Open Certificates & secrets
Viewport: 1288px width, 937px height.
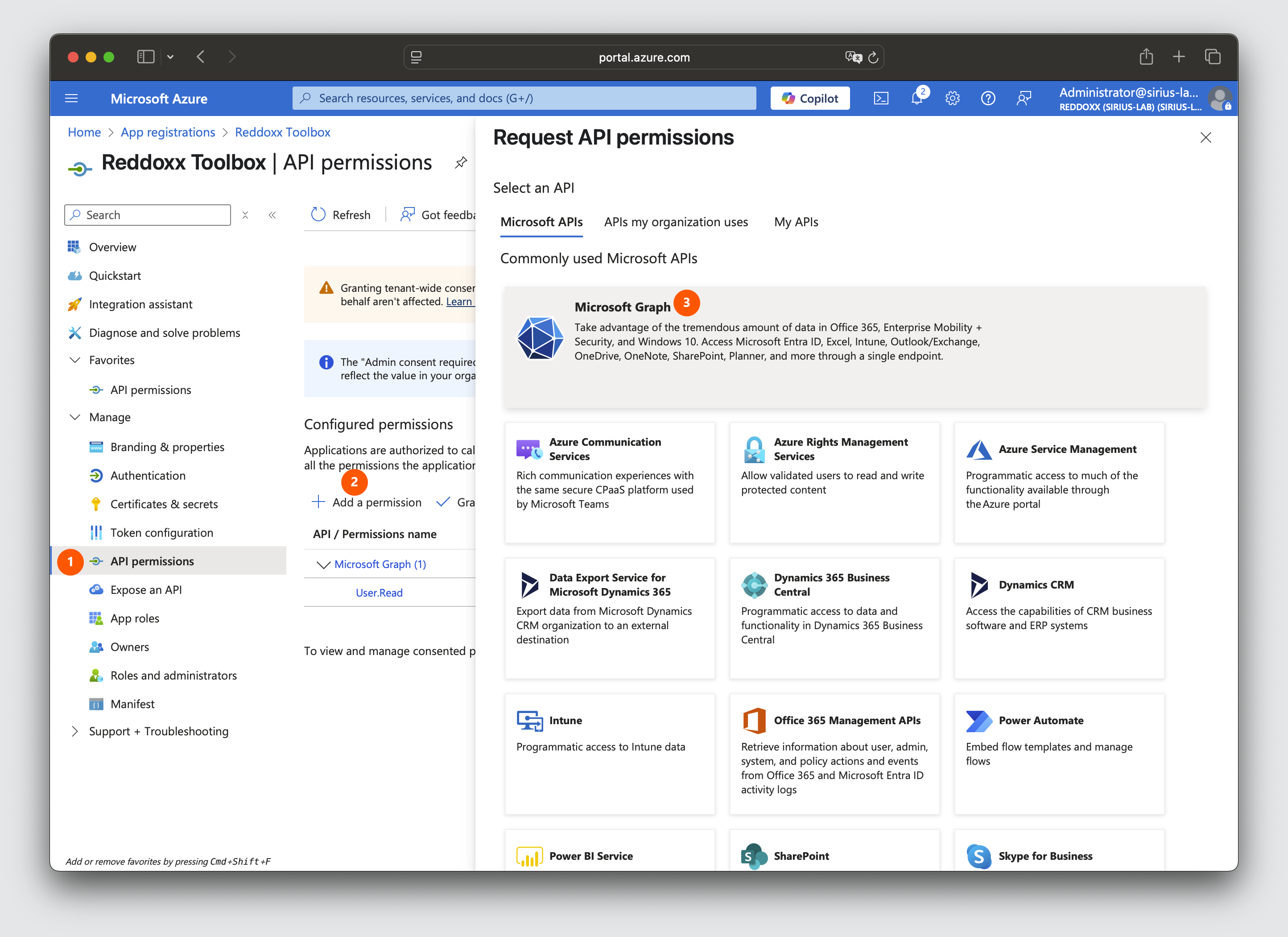pos(164,504)
